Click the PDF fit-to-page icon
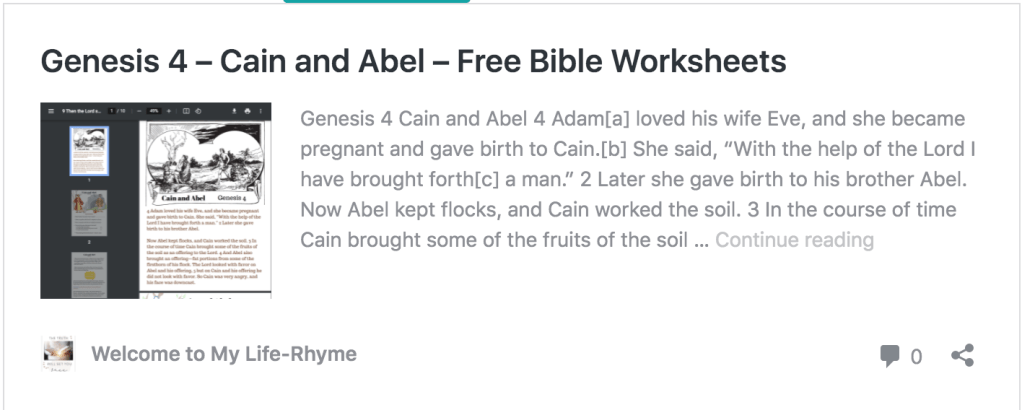Viewport: 1022px width, 410px height. [x=186, y=111]
